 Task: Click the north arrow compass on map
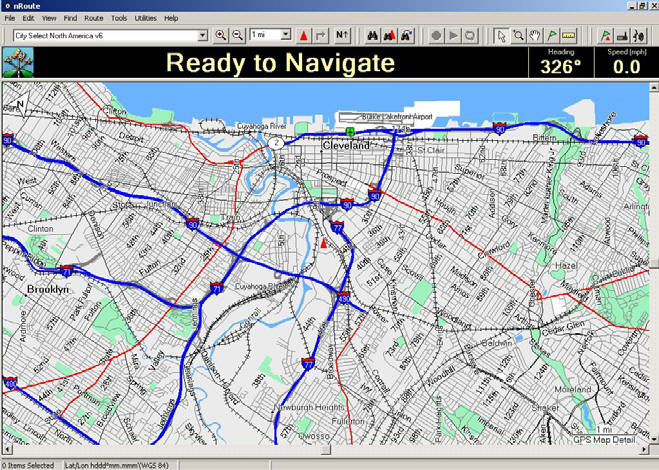(19, 105)
